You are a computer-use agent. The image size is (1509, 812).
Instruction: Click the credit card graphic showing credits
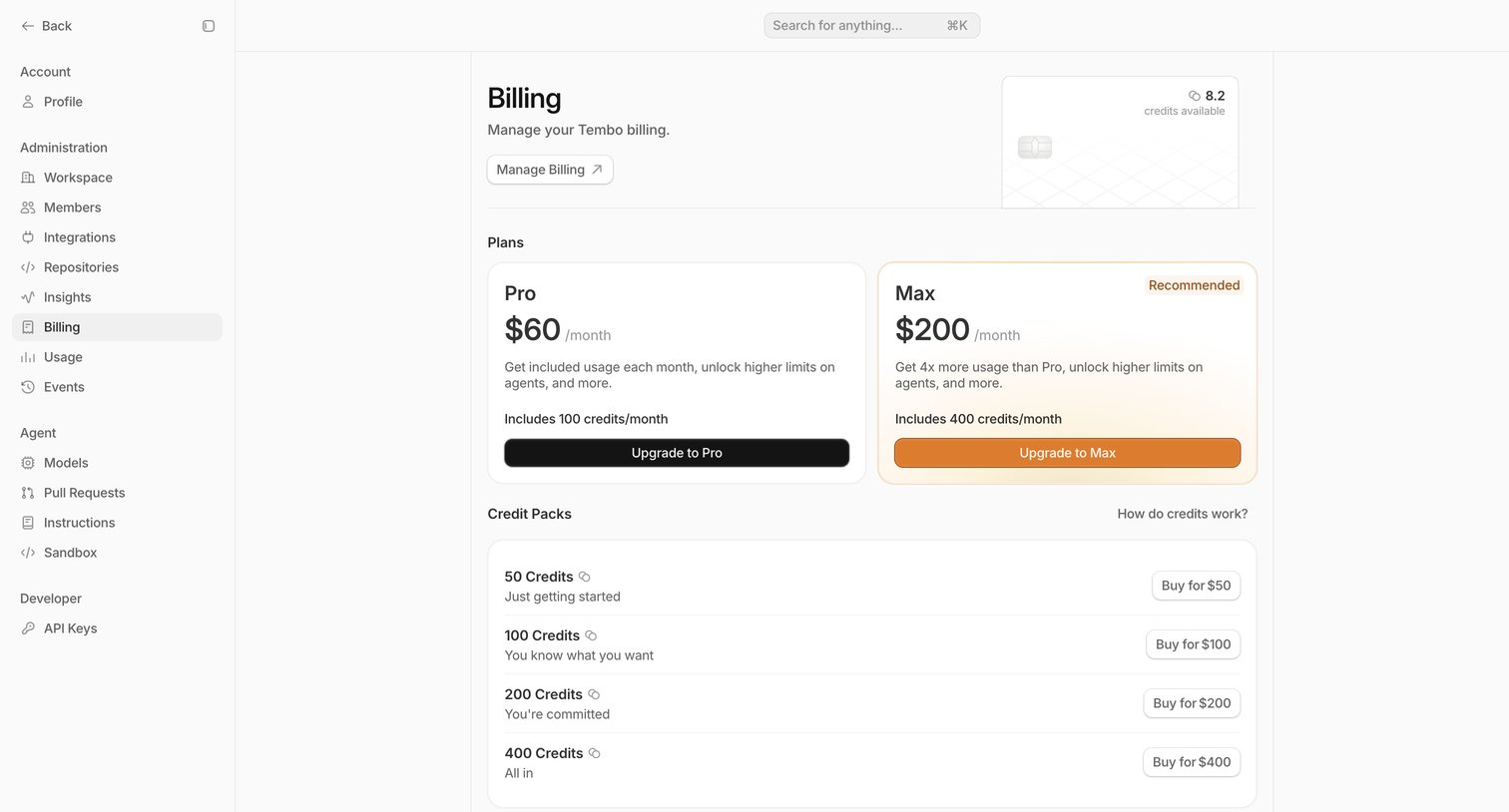pos(1120,143)
